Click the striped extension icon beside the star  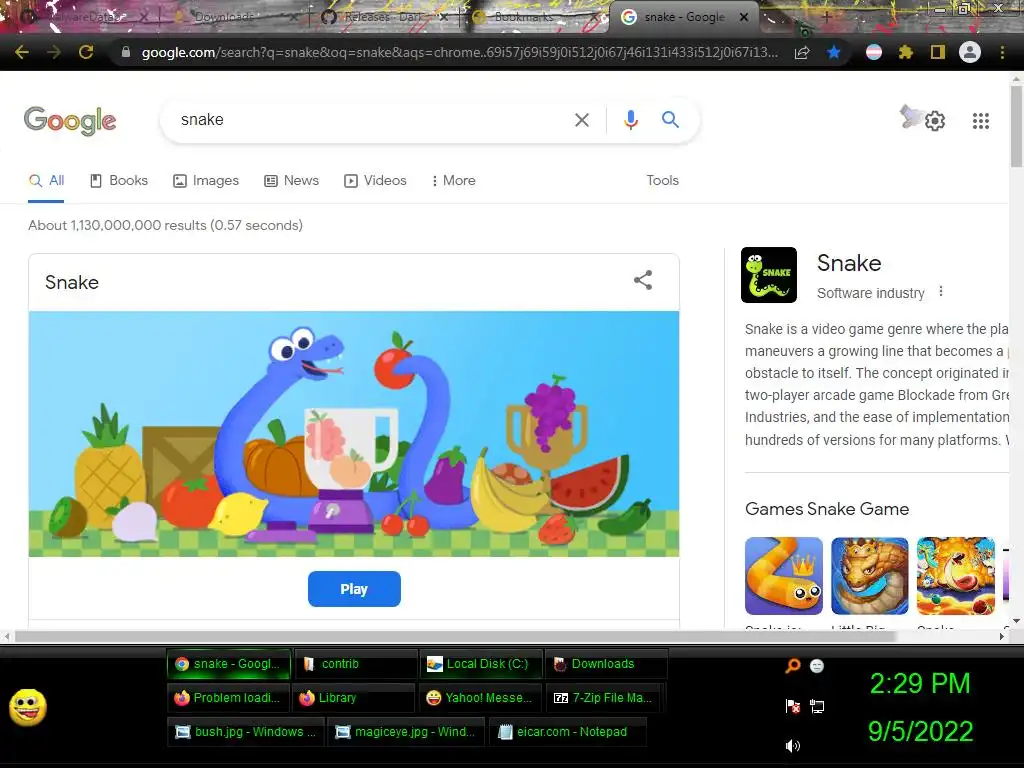point(874,52)
